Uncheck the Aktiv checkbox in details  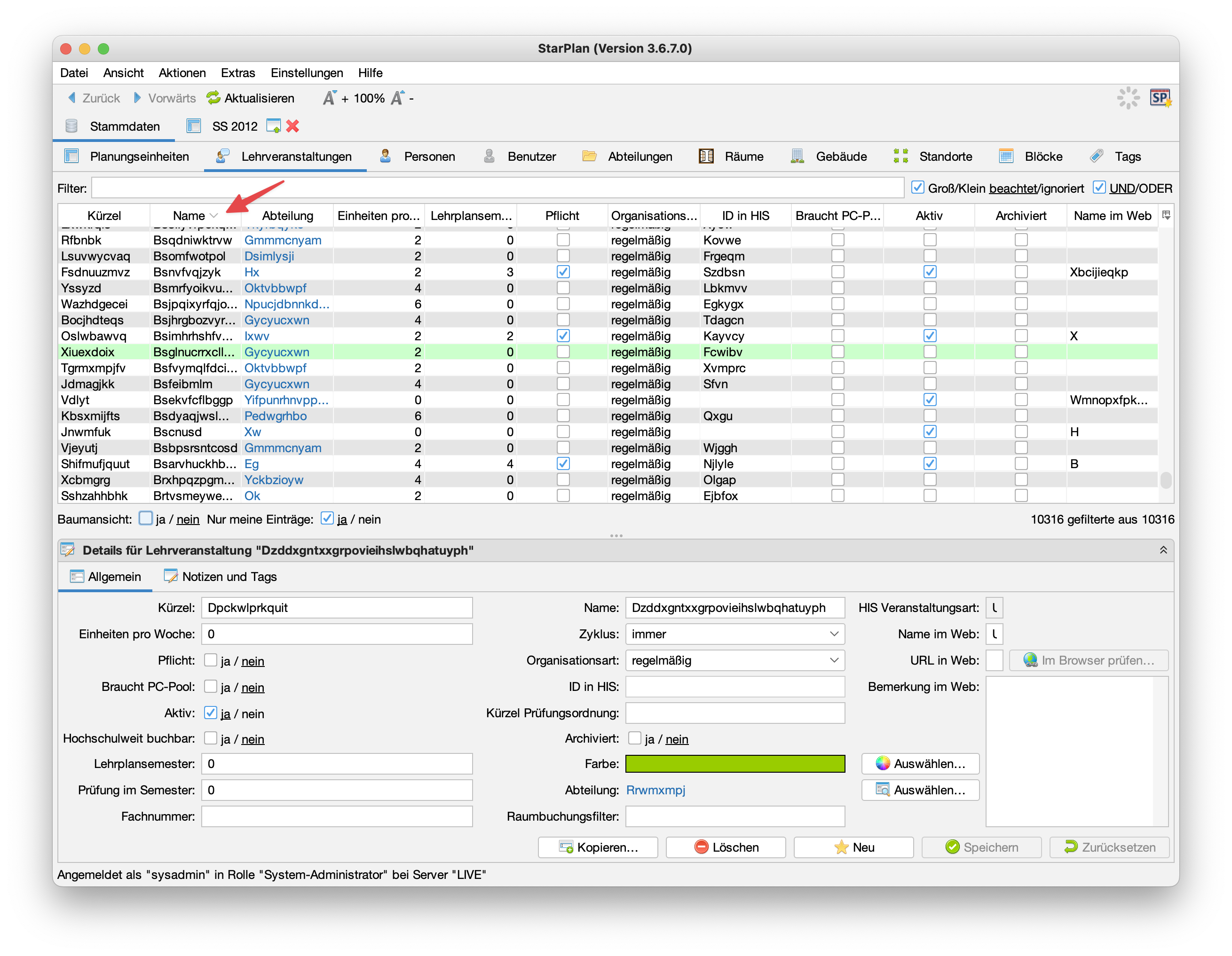coord(210,713)
